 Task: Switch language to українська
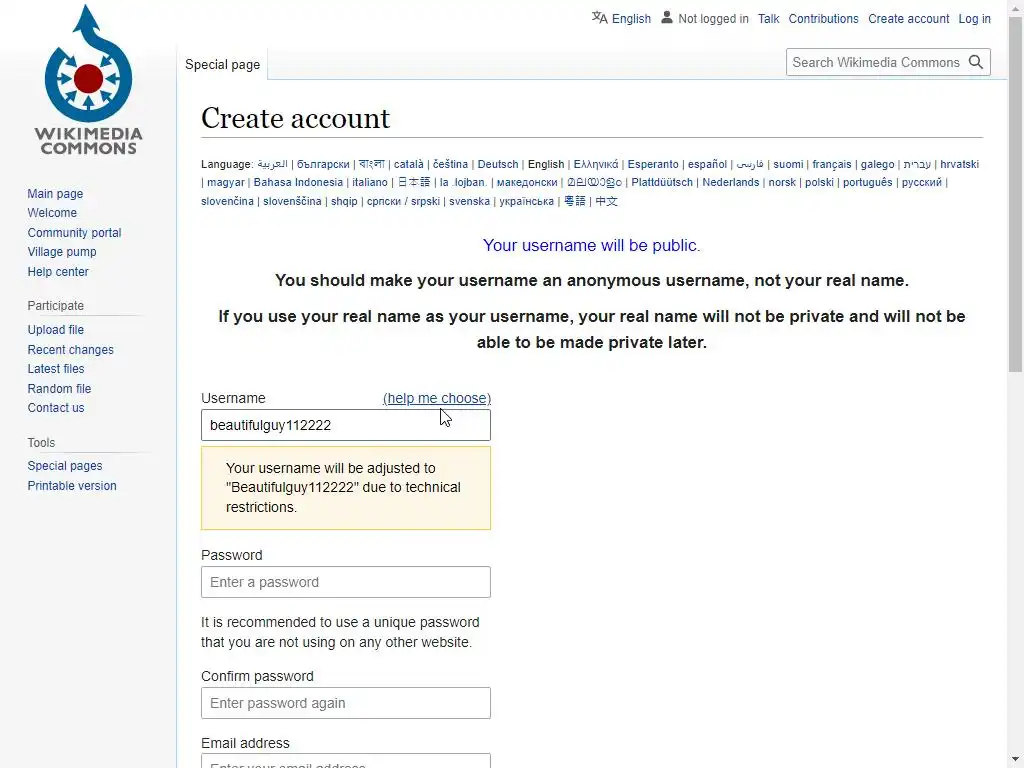click(x=526, y=201)
